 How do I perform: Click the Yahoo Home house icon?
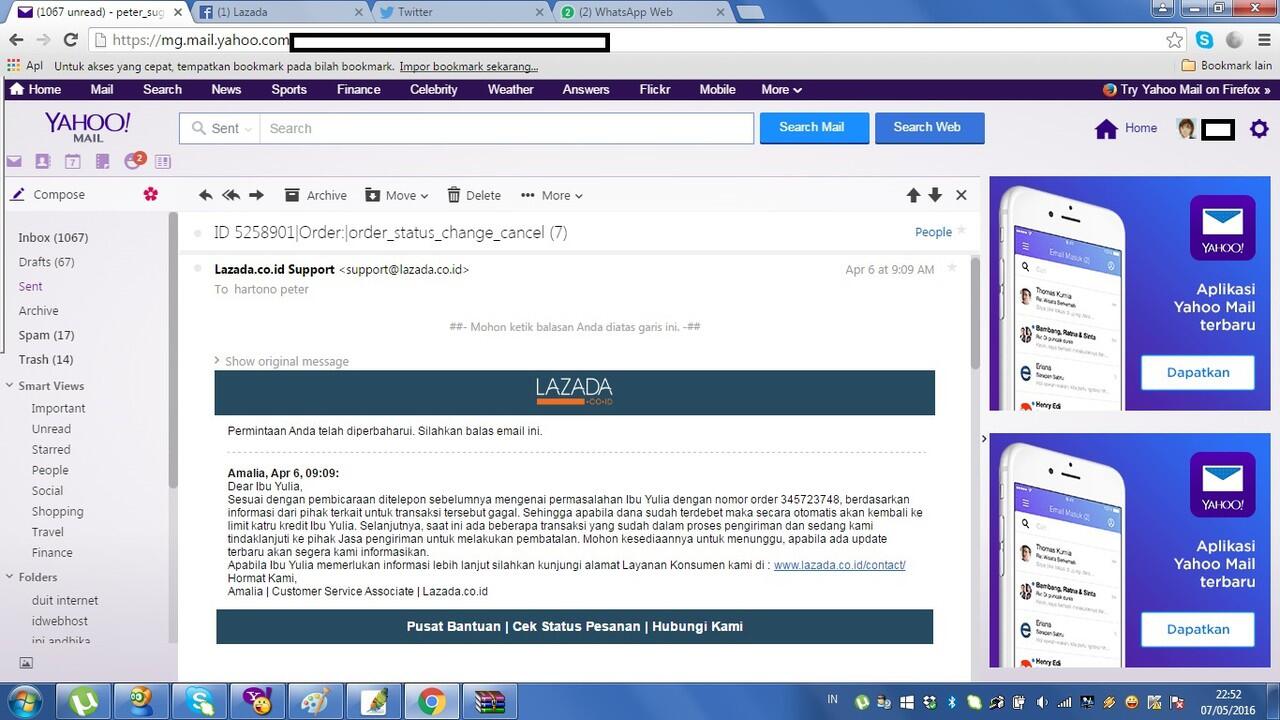(1106, 128)
